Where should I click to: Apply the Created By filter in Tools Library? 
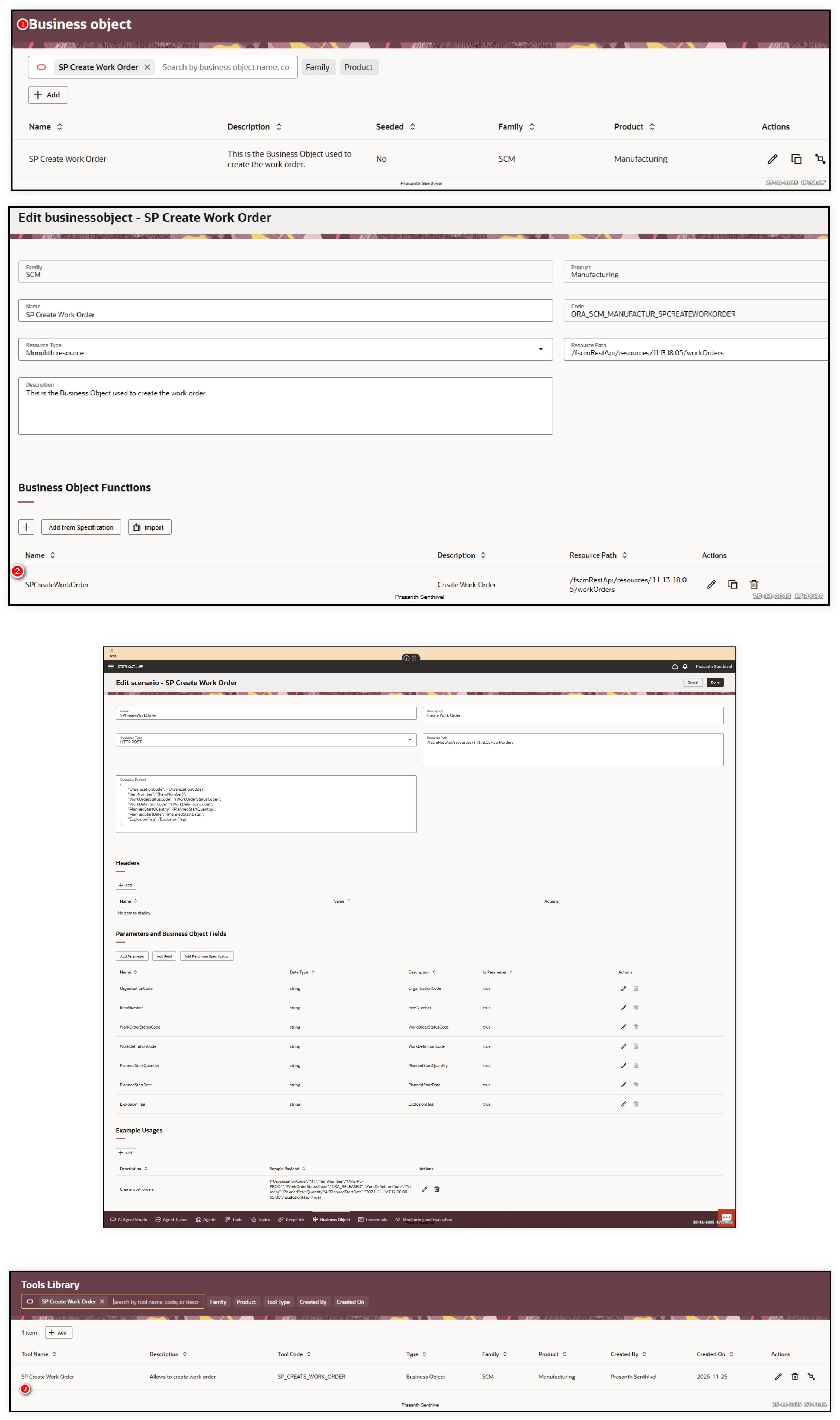point(313,1302)
